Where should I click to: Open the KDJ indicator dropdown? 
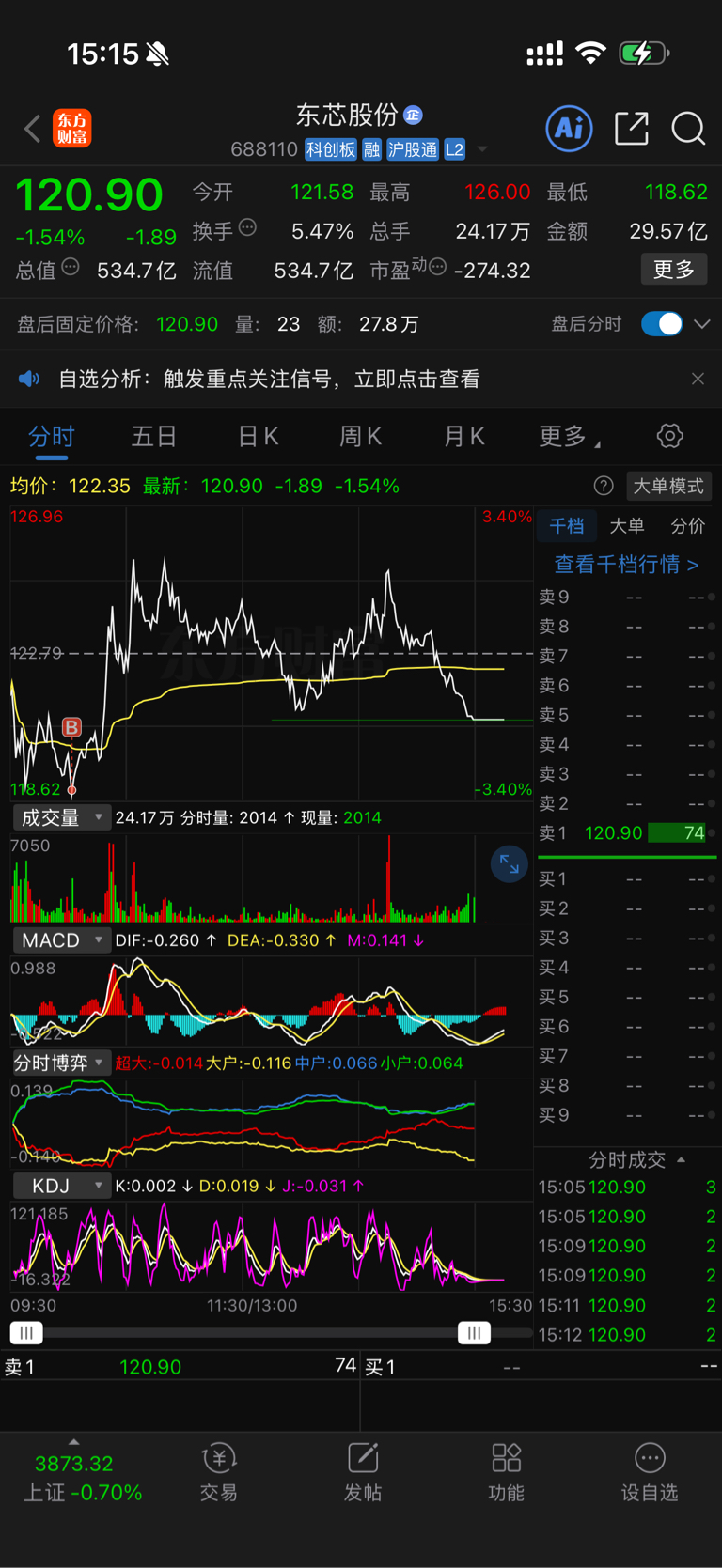coord(61,1186)
